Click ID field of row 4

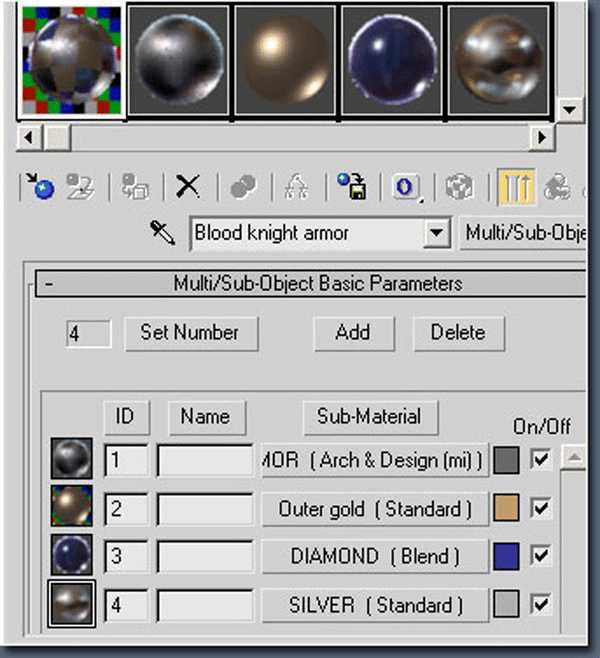(x=126, y=605)
